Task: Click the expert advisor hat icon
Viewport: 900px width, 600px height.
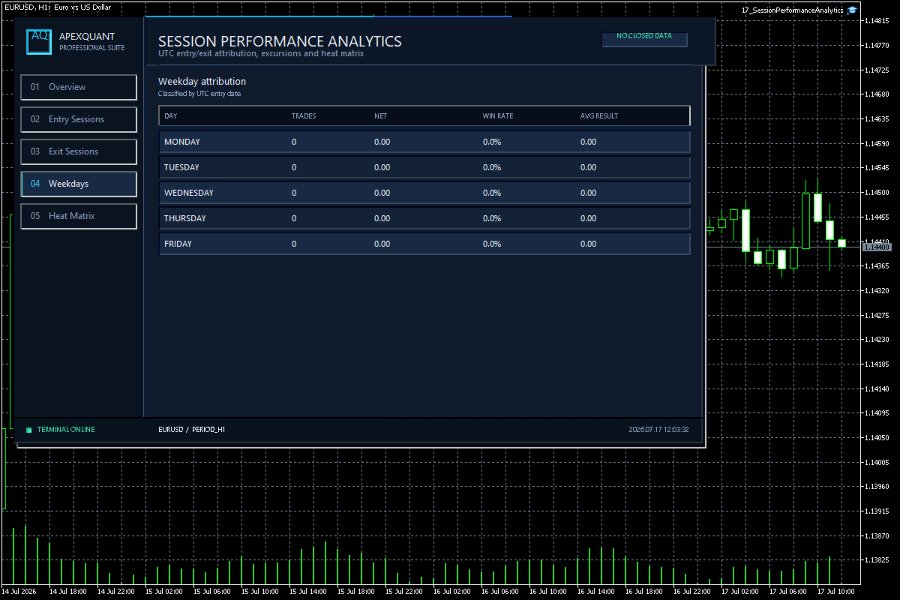Action: pyautogui.click(x=852, y=10)
